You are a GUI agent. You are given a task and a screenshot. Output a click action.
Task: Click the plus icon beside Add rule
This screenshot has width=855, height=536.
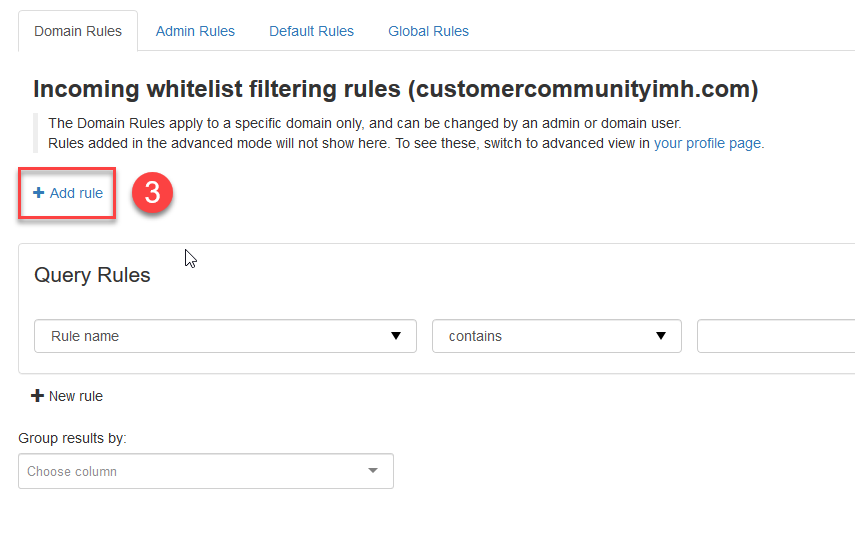coord(39,193)
